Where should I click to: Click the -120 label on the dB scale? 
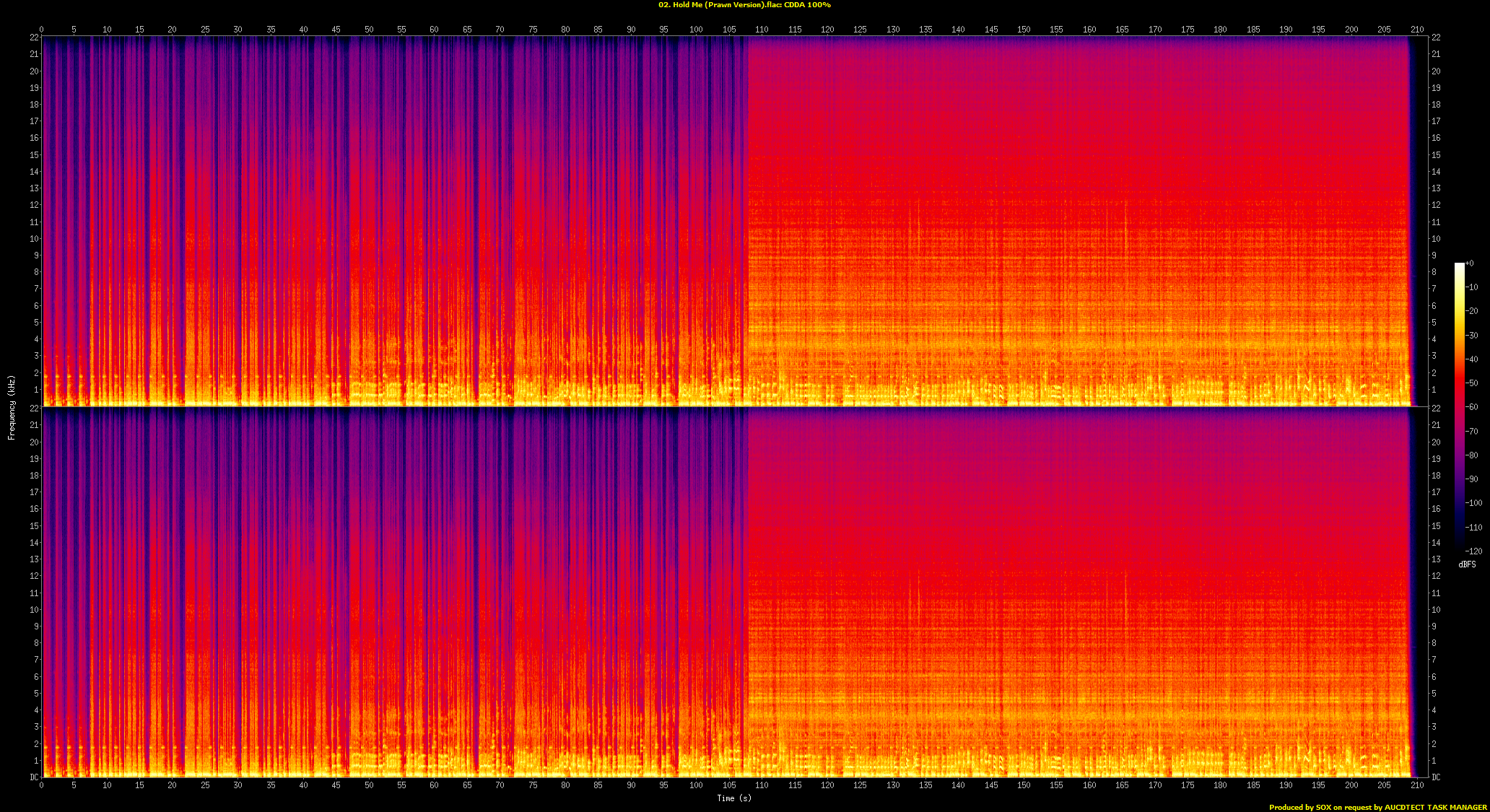(1473, 551)
